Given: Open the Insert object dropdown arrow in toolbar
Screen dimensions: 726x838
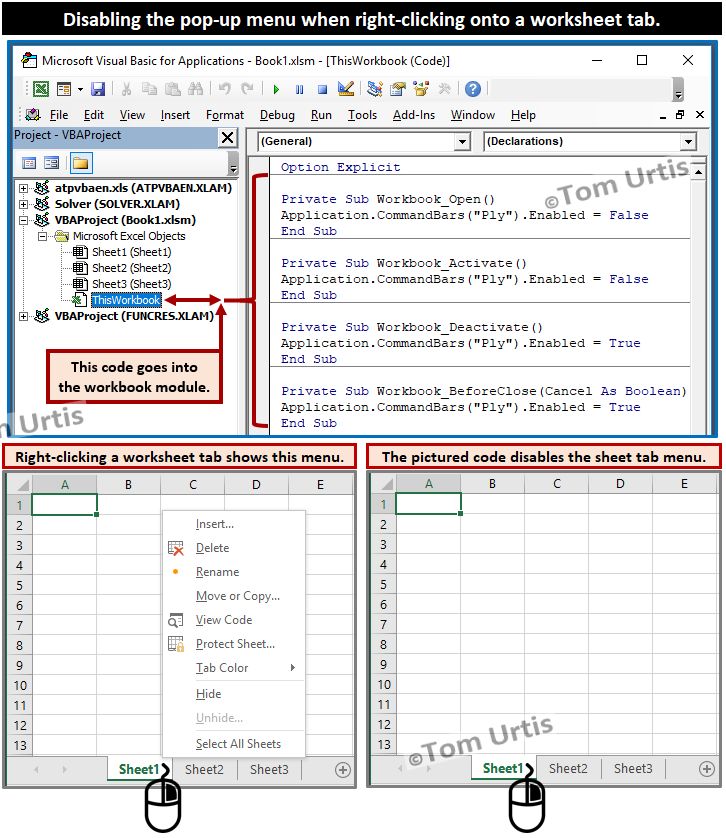Looking at the screenshot, I should pos(80,89).
